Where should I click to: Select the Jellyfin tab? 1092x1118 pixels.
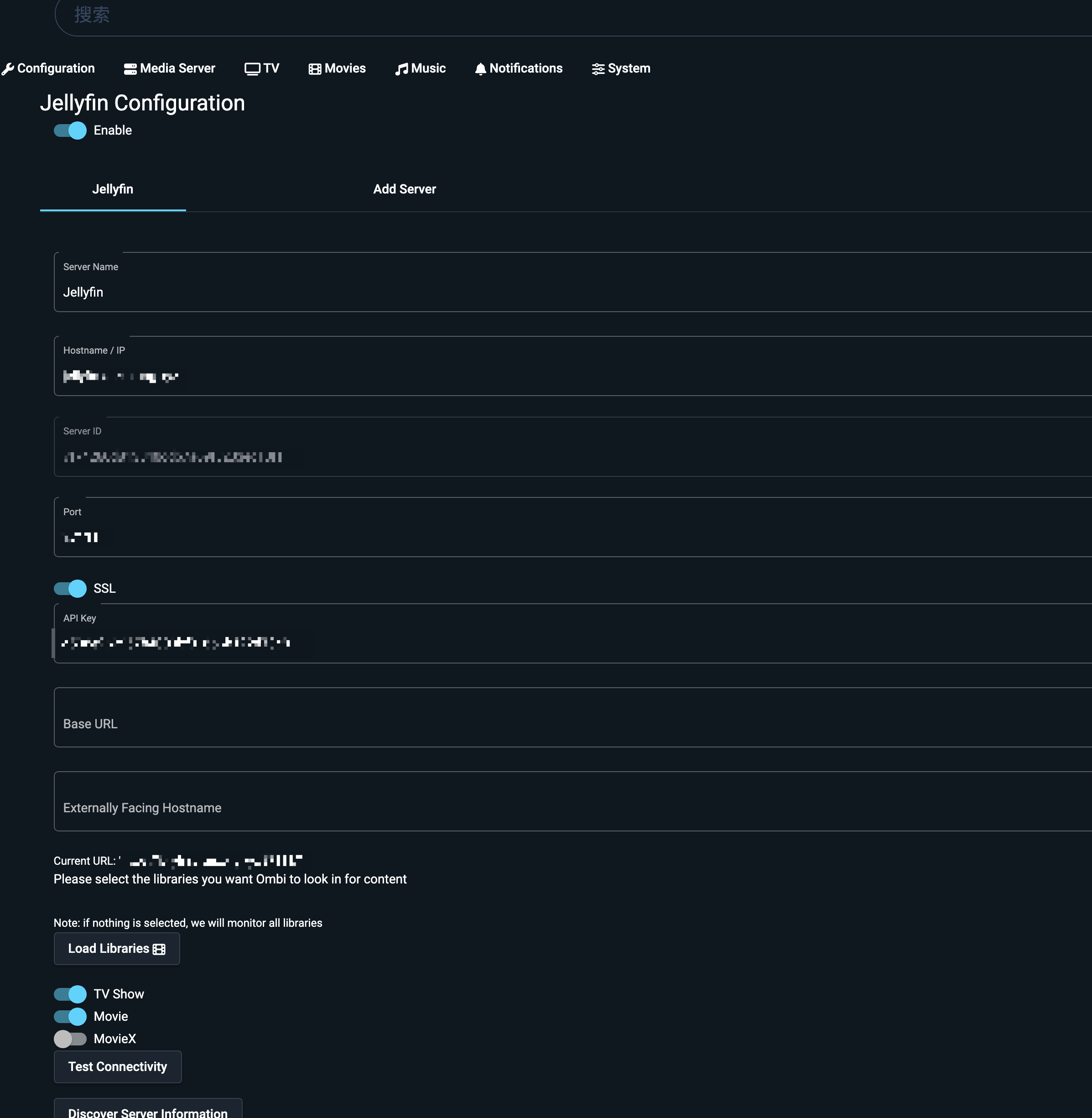click(x=112, y=189)
